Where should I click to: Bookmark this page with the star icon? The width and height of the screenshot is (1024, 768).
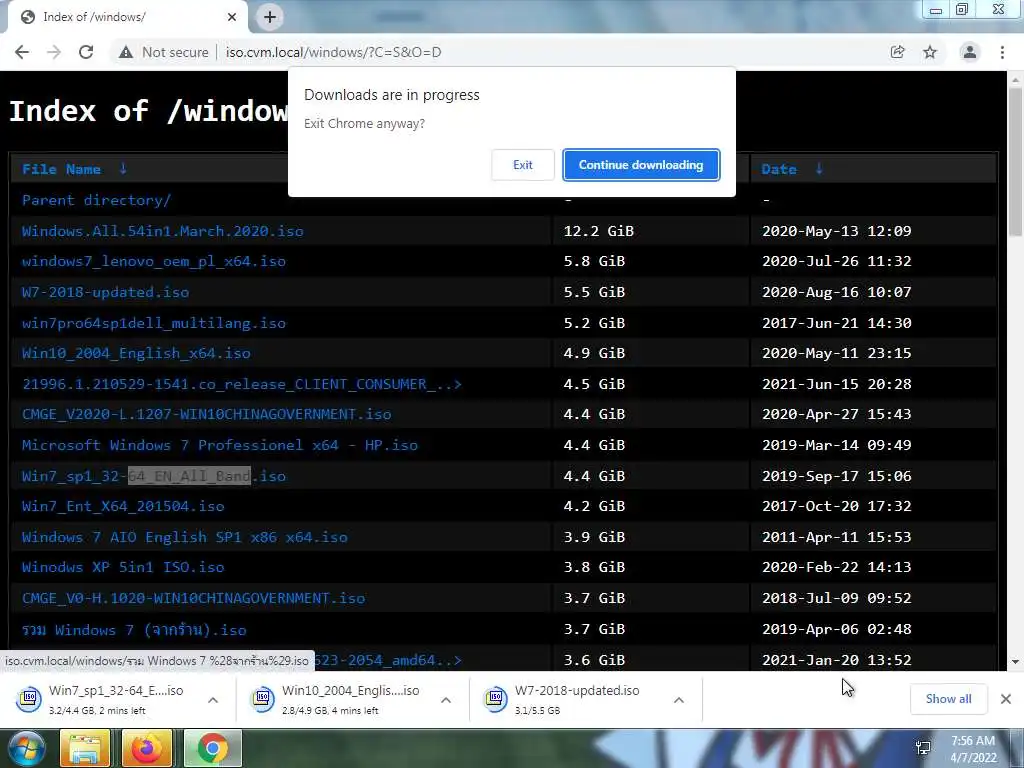(x=930, y=52)
